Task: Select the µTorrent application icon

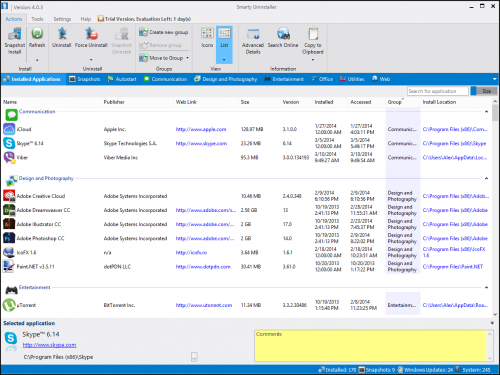Action: pos(9,305)
